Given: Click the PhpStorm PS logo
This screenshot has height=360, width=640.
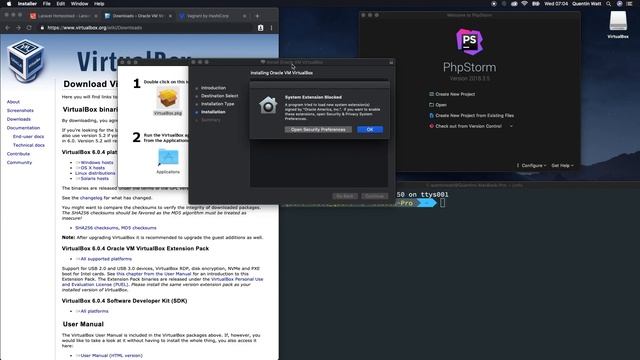Looking at the screenshot, I should (x=469, y=42).
